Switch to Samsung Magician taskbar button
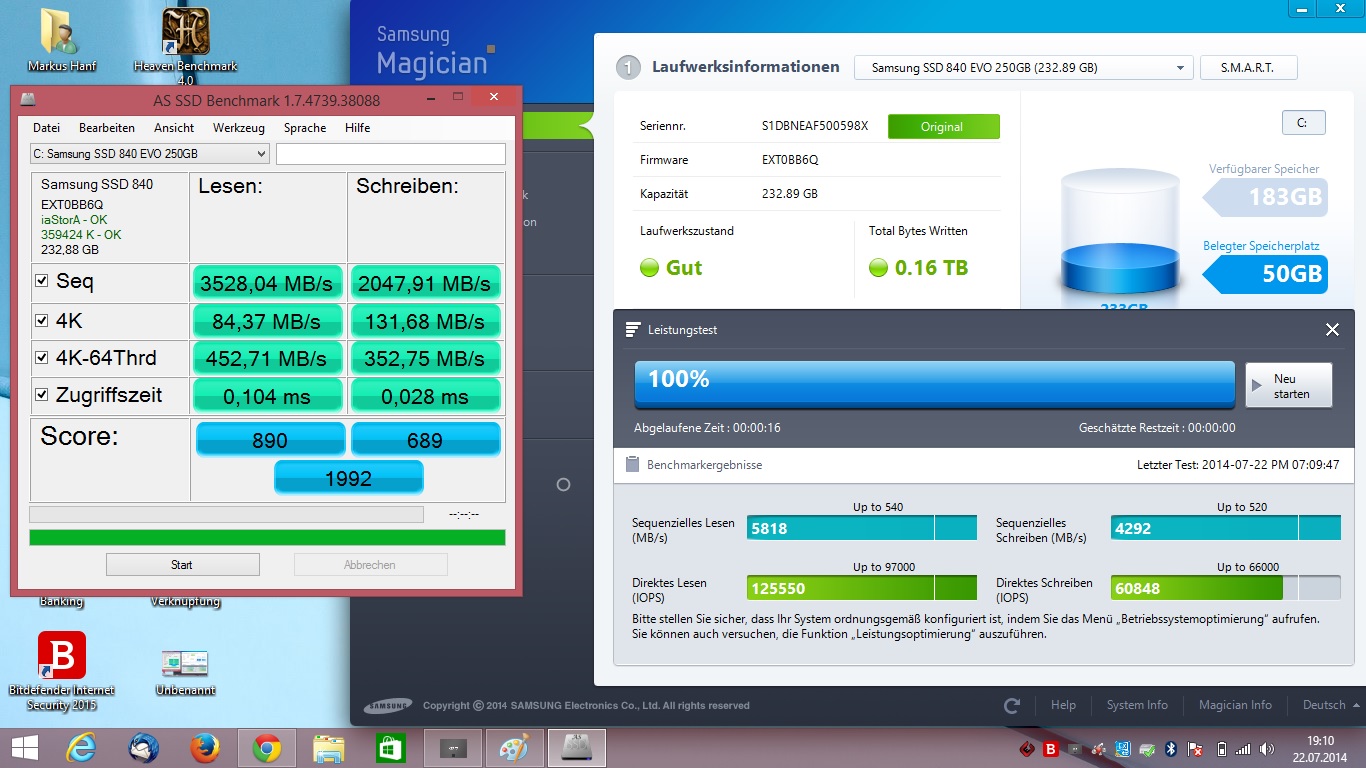The width and height of the screenshot is (1366, 768). click(x=452, y=747)
